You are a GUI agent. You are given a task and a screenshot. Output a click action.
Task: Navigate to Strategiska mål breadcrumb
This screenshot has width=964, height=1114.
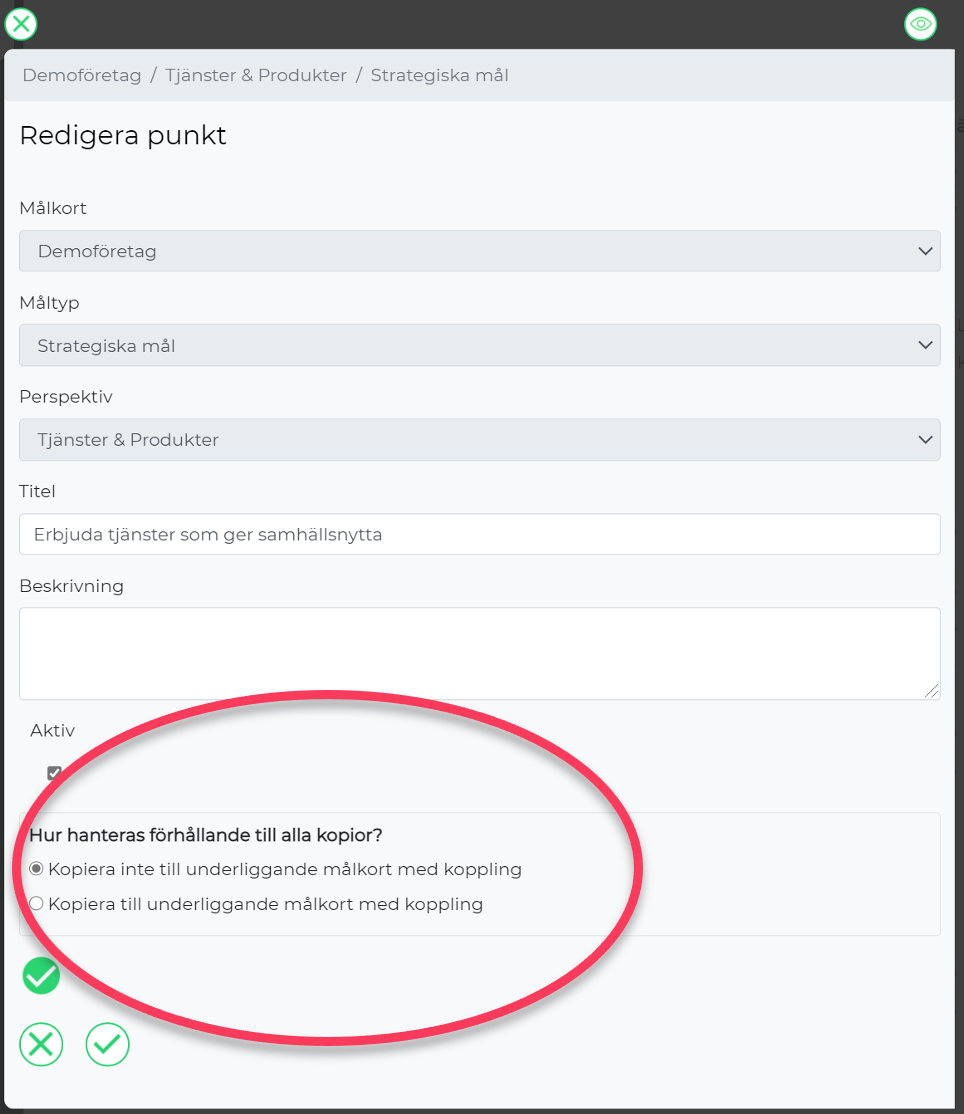(x=440, y=75)
